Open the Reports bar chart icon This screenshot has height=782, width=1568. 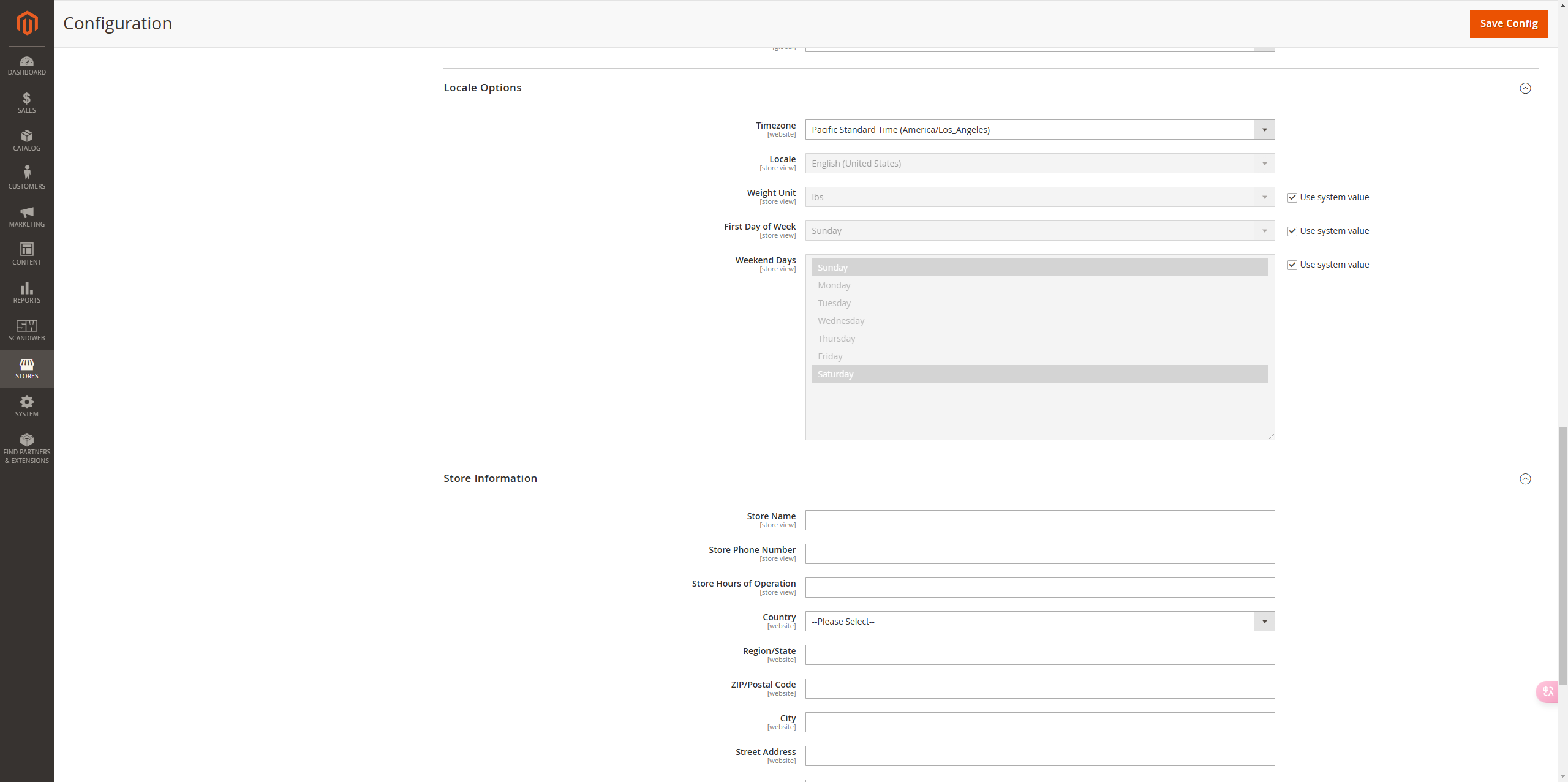(27, 292)
